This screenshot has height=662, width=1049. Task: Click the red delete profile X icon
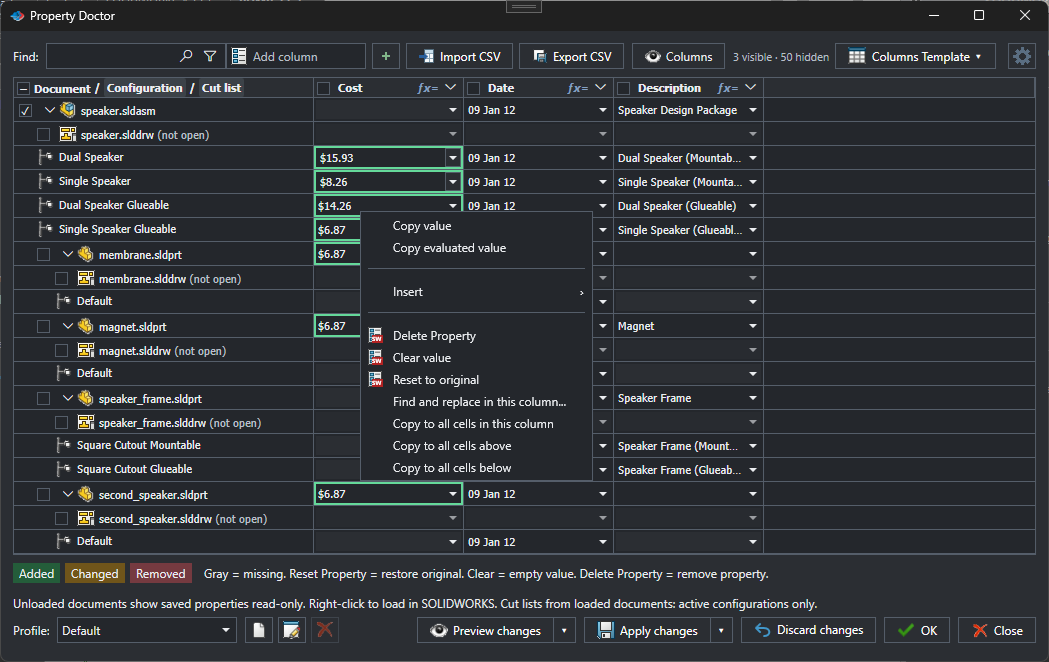pyautogui.click(x=325, y=630)
